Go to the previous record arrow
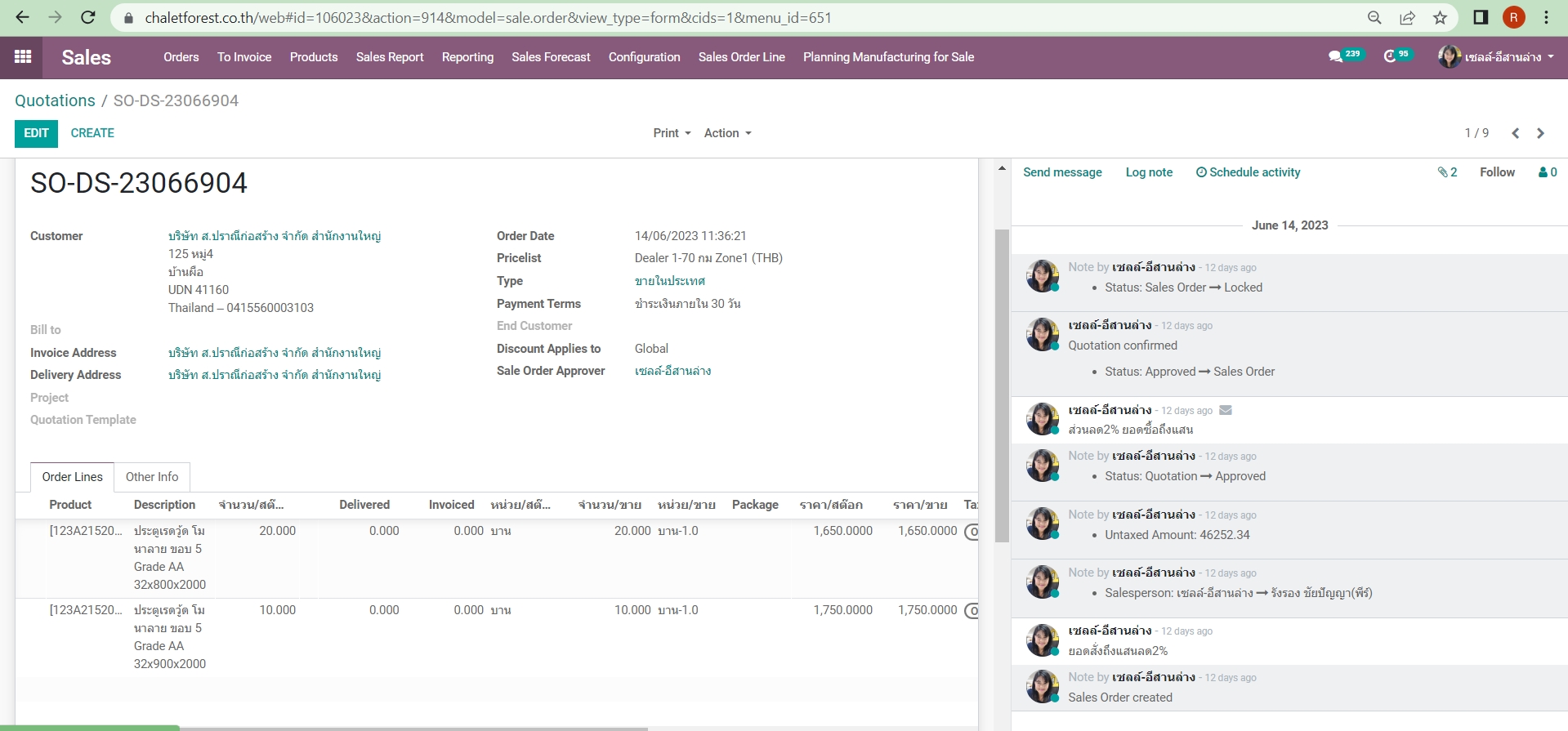The width and height of the screenshot is (1568, 731). pyautogui.click(x=1515, y=133)
